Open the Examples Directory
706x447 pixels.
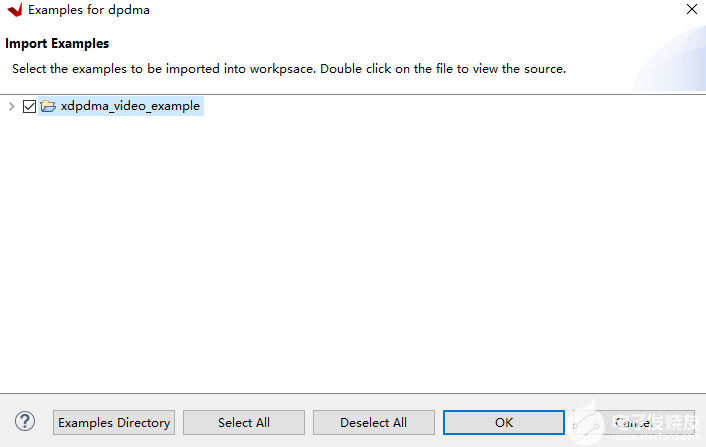(114, 422)
